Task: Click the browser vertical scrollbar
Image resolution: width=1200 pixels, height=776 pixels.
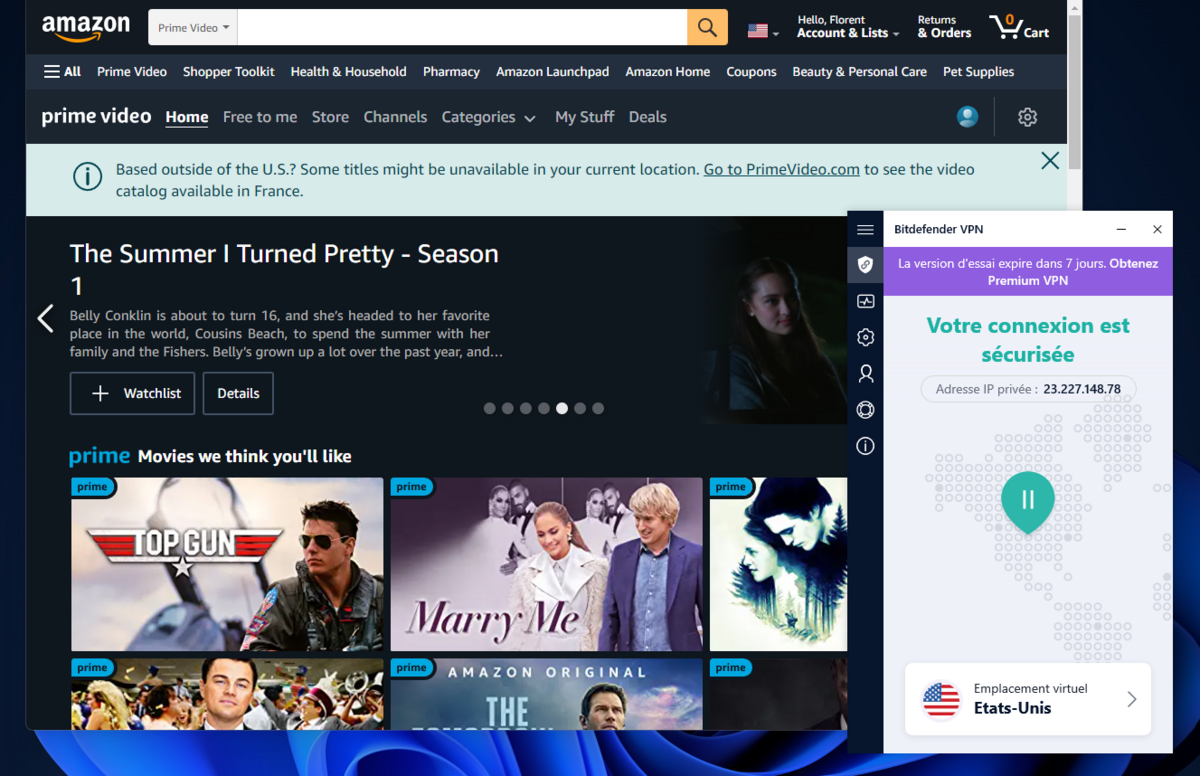Action: pyautogui.click(x=1074, y=90)
